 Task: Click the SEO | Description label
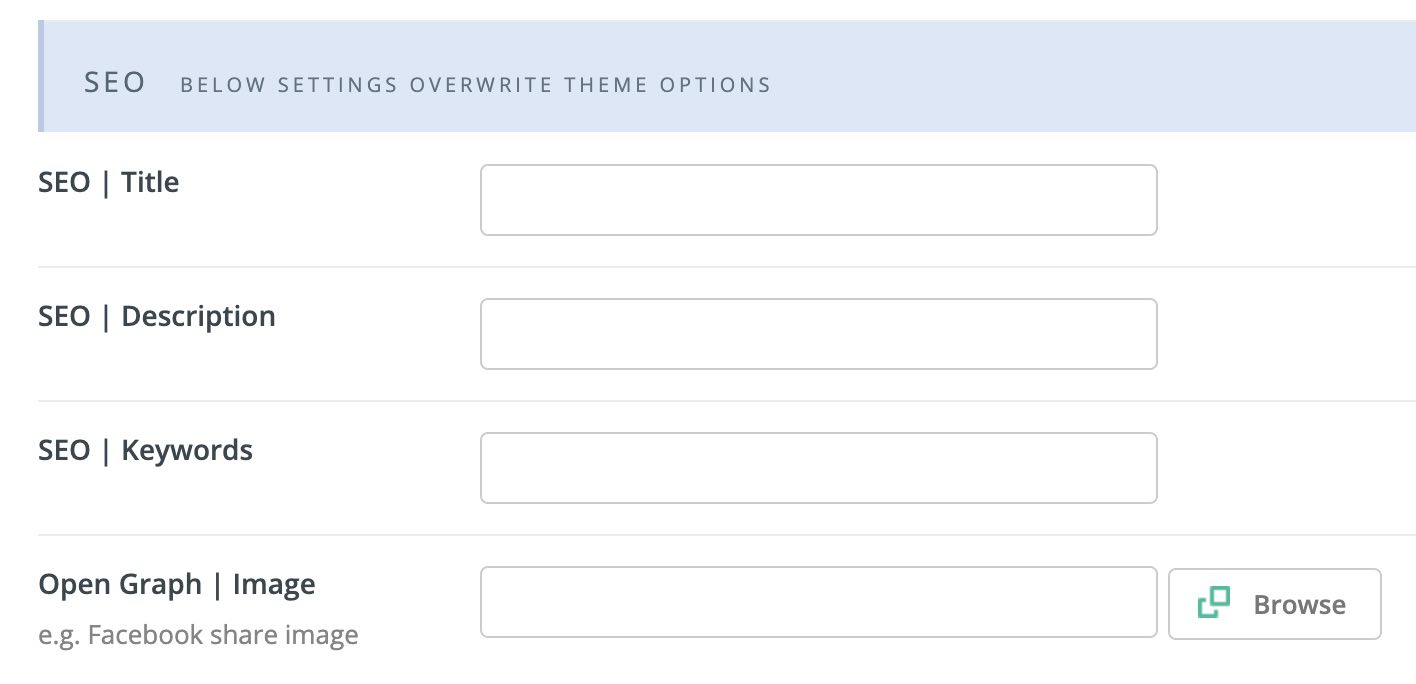tap(157, 316)
